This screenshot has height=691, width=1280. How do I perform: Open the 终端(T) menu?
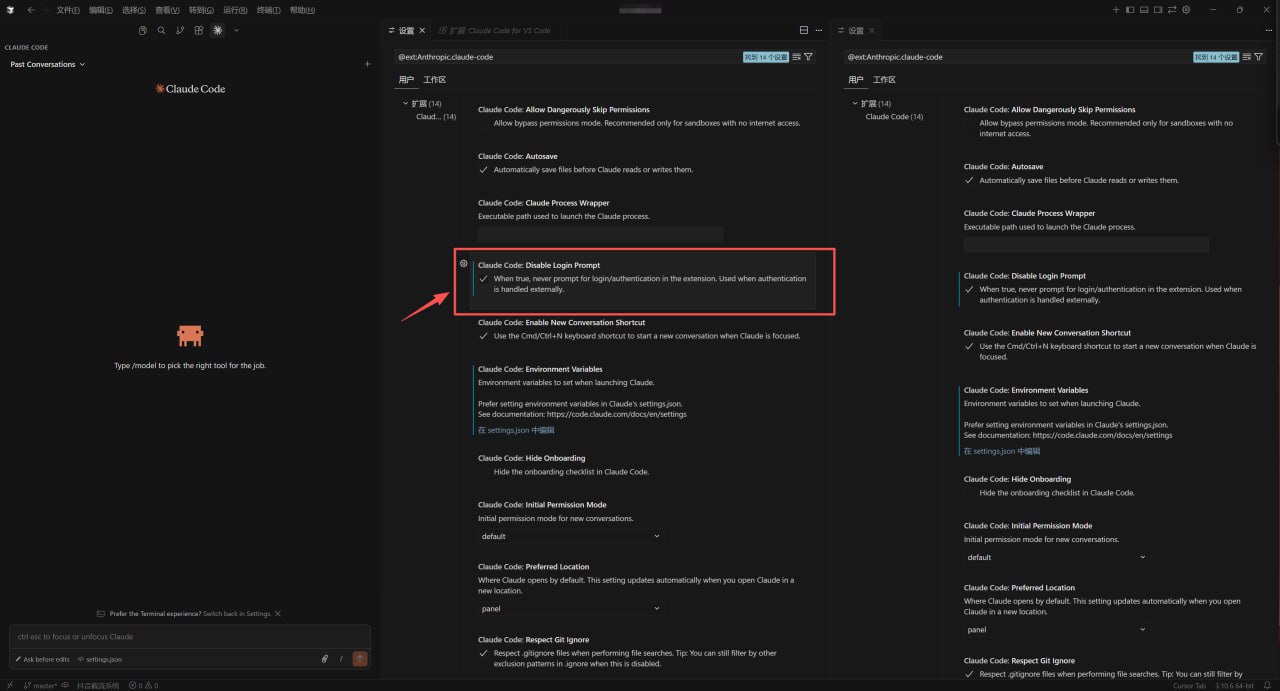tap(269, 10)
